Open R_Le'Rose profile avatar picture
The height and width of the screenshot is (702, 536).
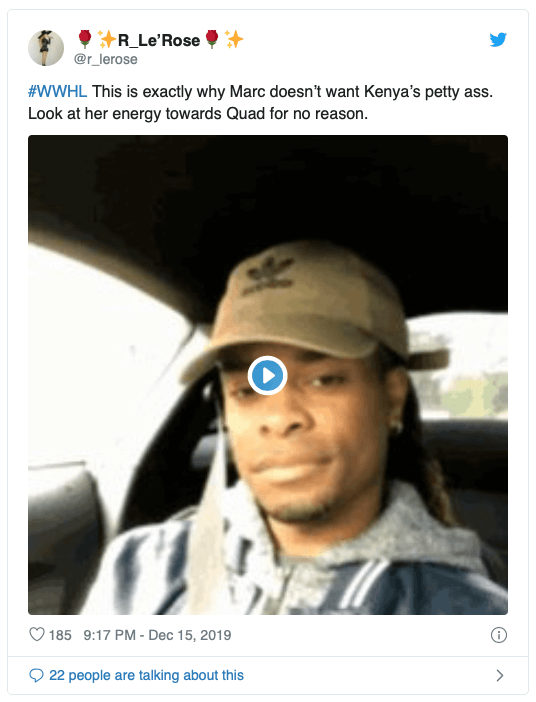(x=46, y=48)
